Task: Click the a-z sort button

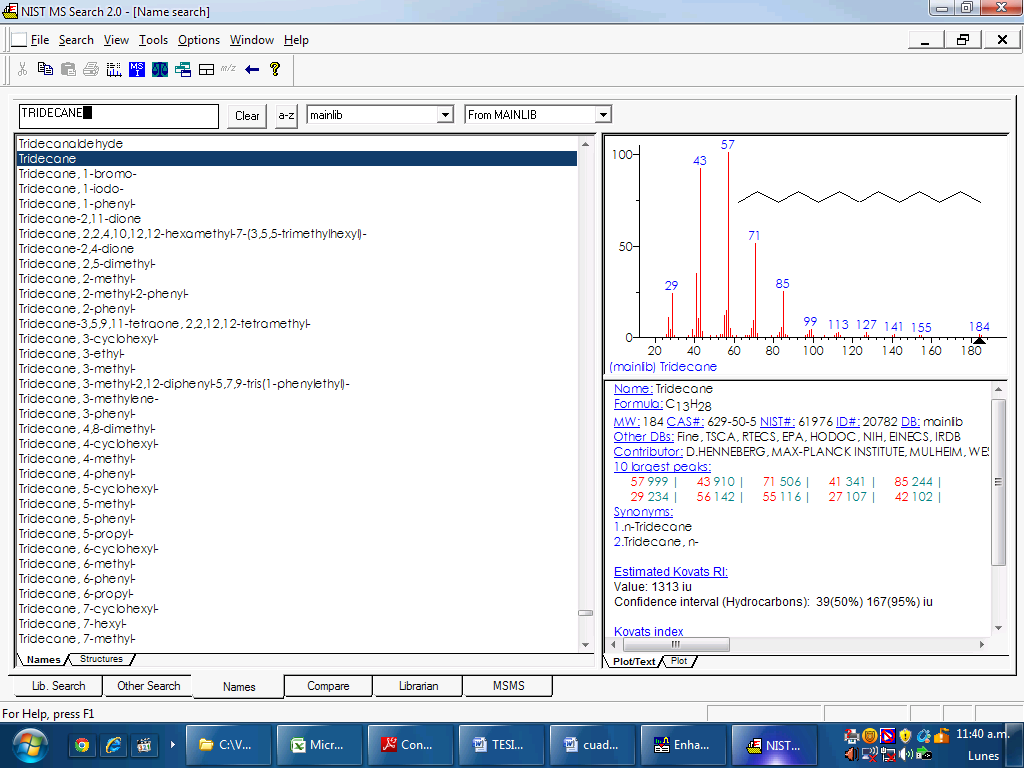Action: [286, 116]
